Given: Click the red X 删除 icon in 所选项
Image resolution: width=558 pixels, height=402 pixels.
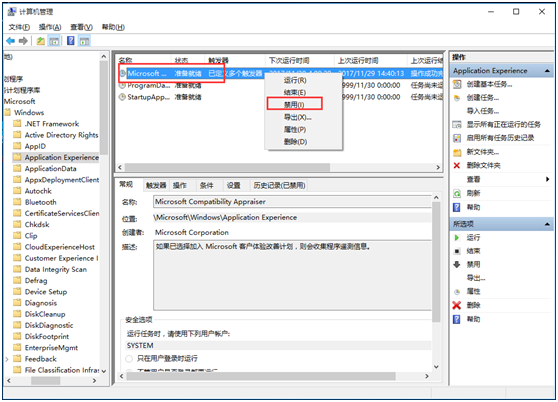Looking at the screenshot, I should [x=457, y=305].
